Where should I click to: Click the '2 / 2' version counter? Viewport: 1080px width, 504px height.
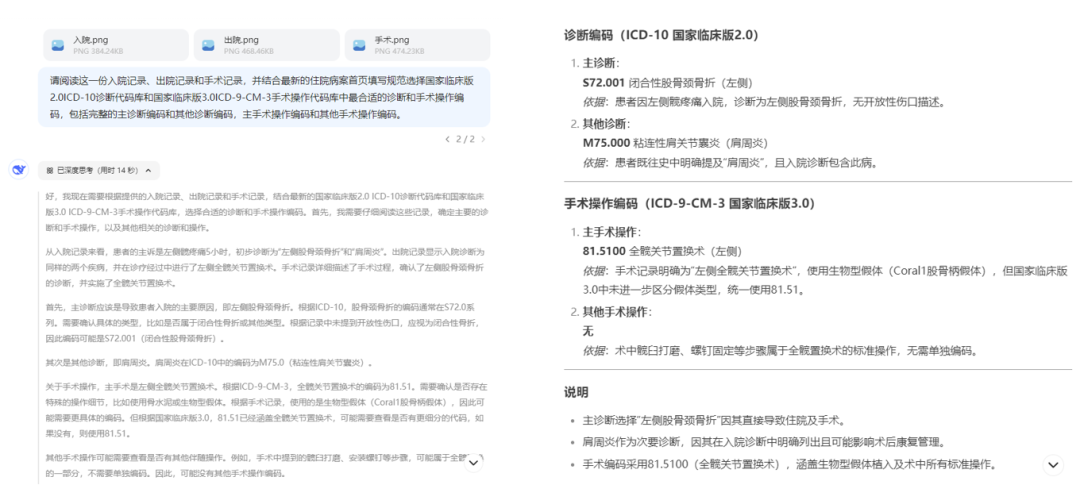465,139
